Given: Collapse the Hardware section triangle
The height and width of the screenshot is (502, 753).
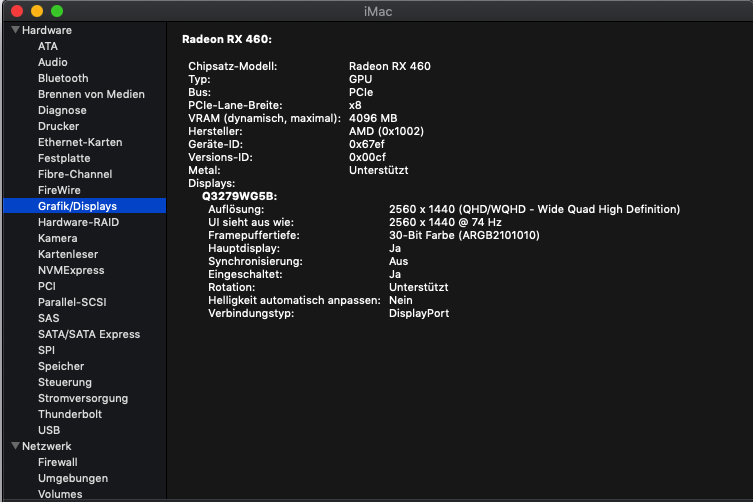Looking at the screenshot, I should [15, 30].
